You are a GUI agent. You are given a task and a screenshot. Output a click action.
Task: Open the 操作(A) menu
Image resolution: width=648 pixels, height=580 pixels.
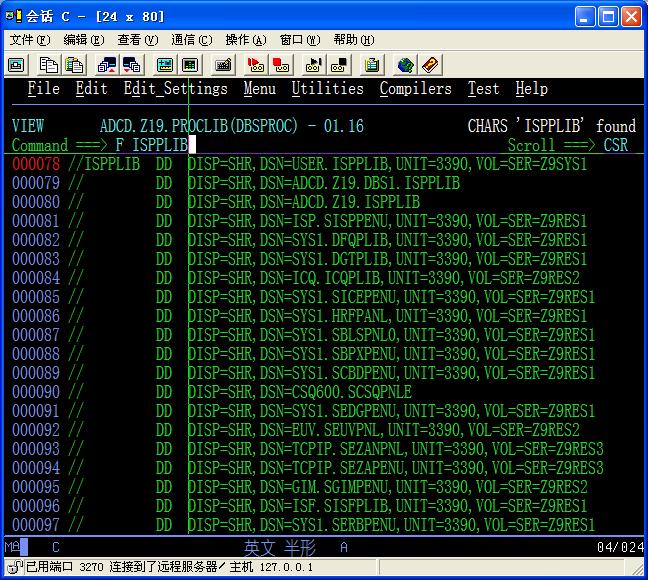[x=246, y=40]
